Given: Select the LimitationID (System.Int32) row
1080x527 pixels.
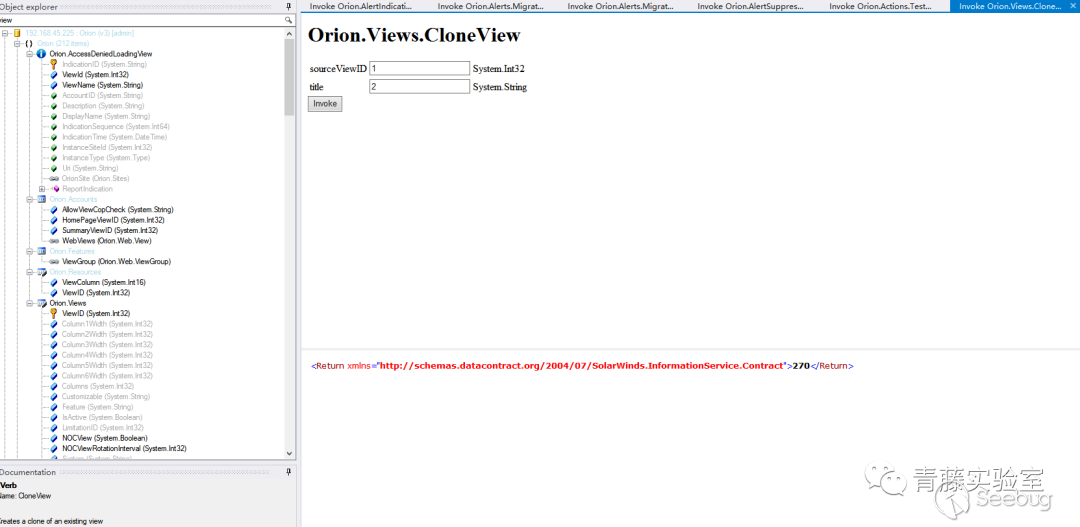Looking at the screenshot, I should pos(103,428).
